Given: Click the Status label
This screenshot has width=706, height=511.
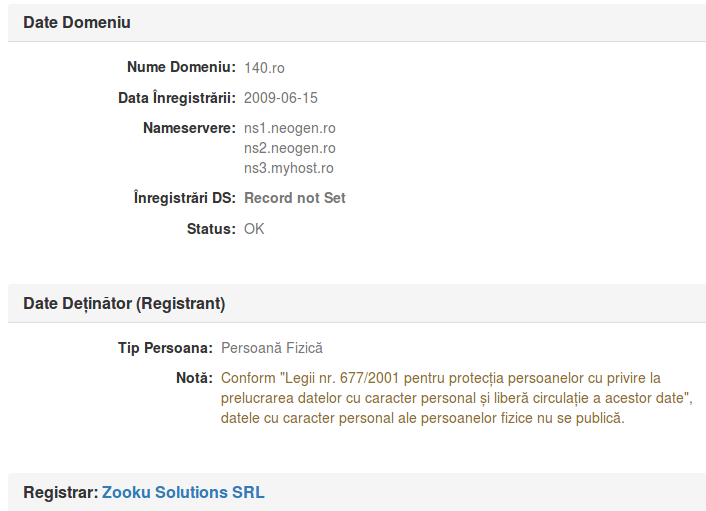Looking at the screenshot, I should [x=212, y=229].
